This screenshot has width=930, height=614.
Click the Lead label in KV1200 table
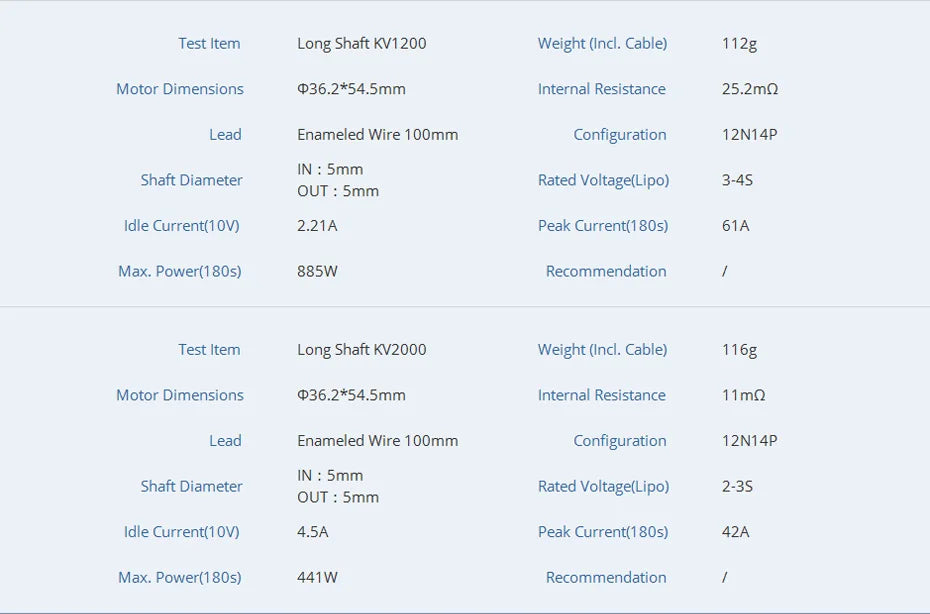(x=225, y=135)
